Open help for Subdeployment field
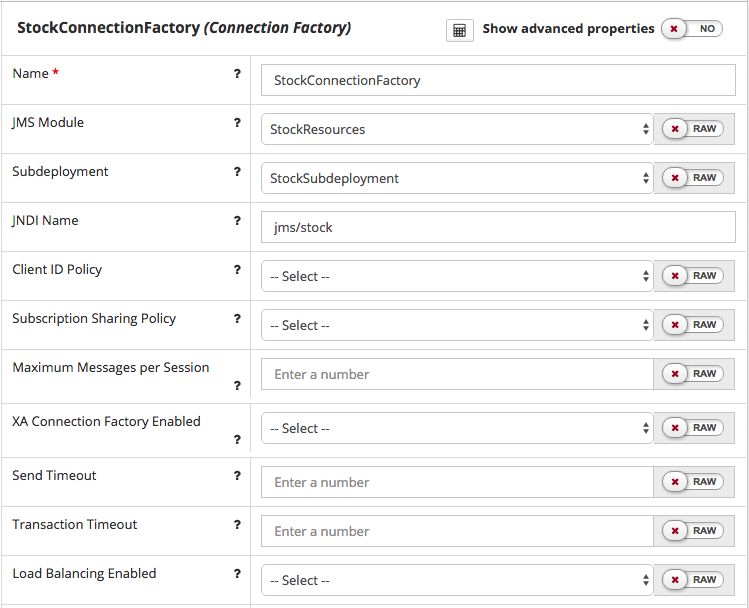The width and height of the screenshot is (749, 608). point(237,172)
